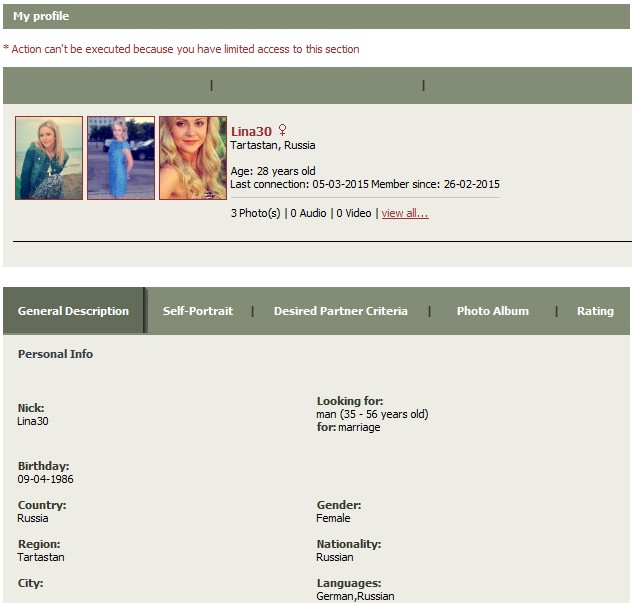Switch to the General Description tab

[x=73, y=311]
